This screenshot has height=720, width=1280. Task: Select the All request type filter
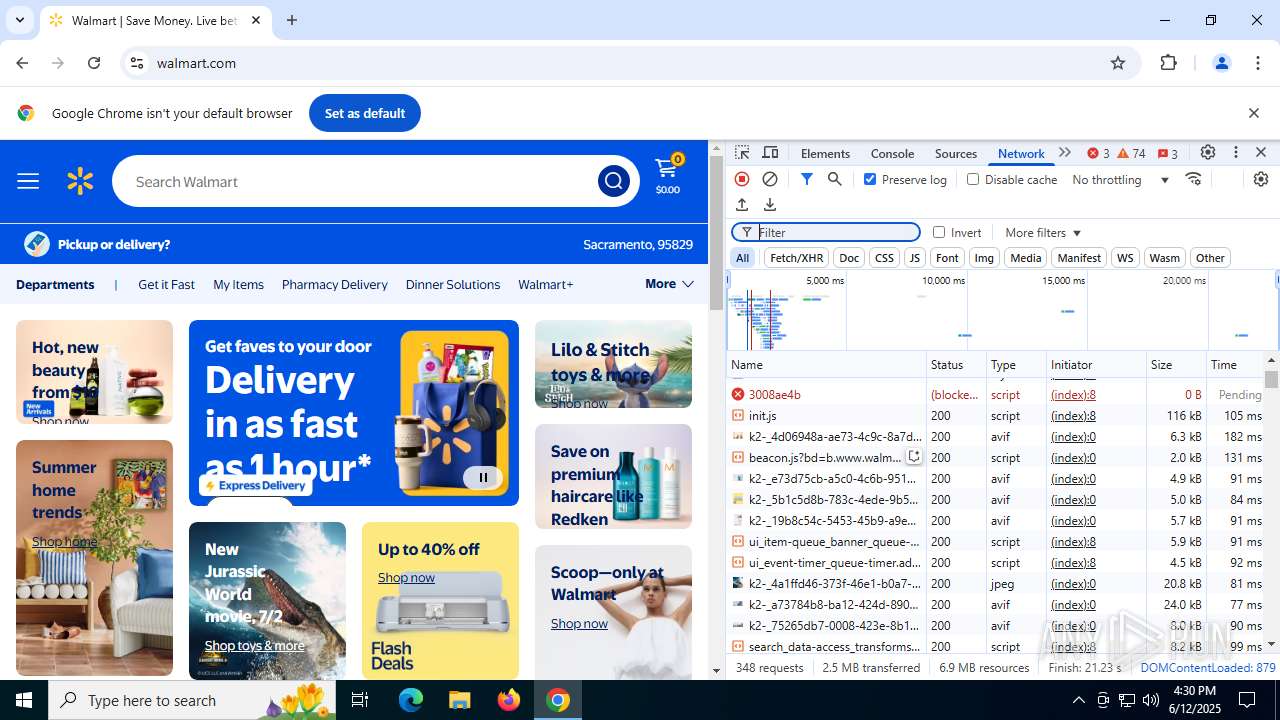(x=742, y=258)
